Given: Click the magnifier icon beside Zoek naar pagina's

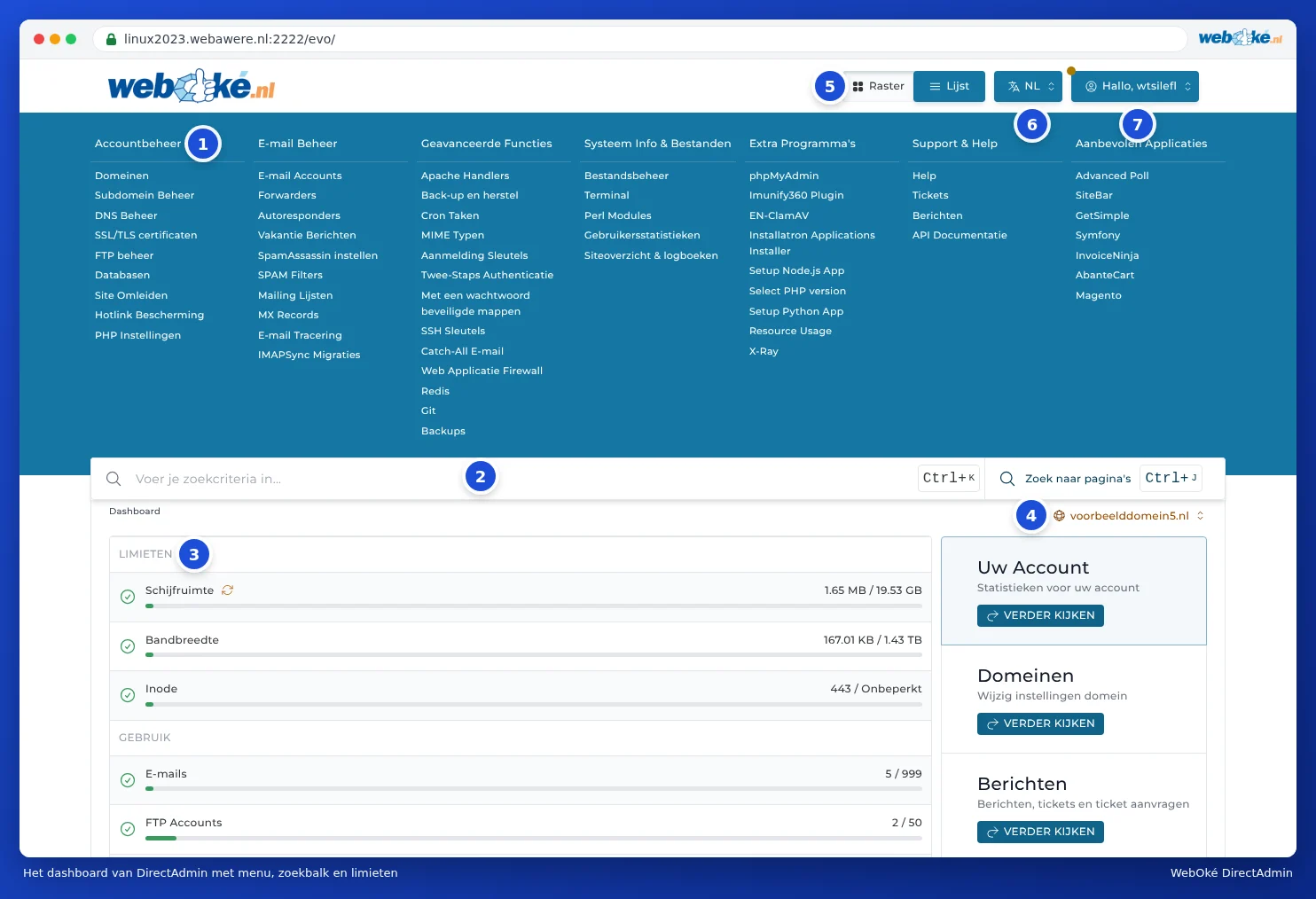Looking at the screenshot, I should [x=1007, y=479].
